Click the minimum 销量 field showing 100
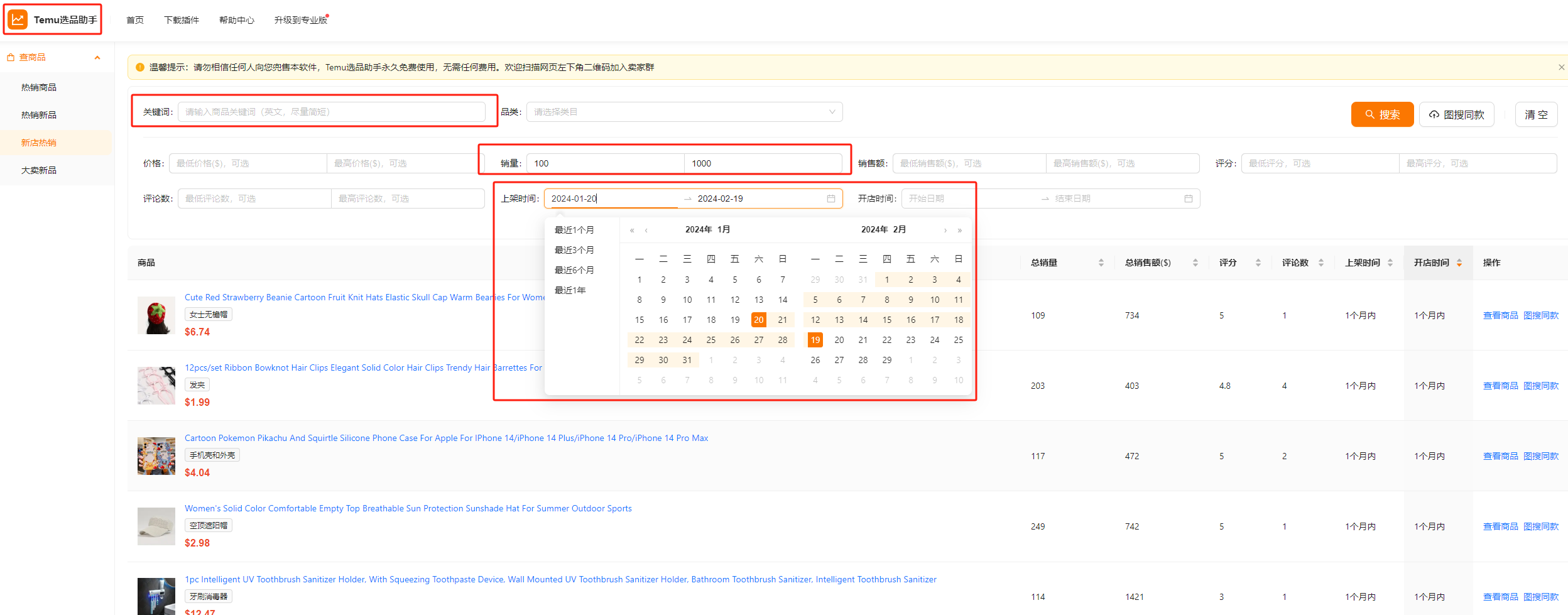The image size is (1568, 615). (x=605, y=163)
